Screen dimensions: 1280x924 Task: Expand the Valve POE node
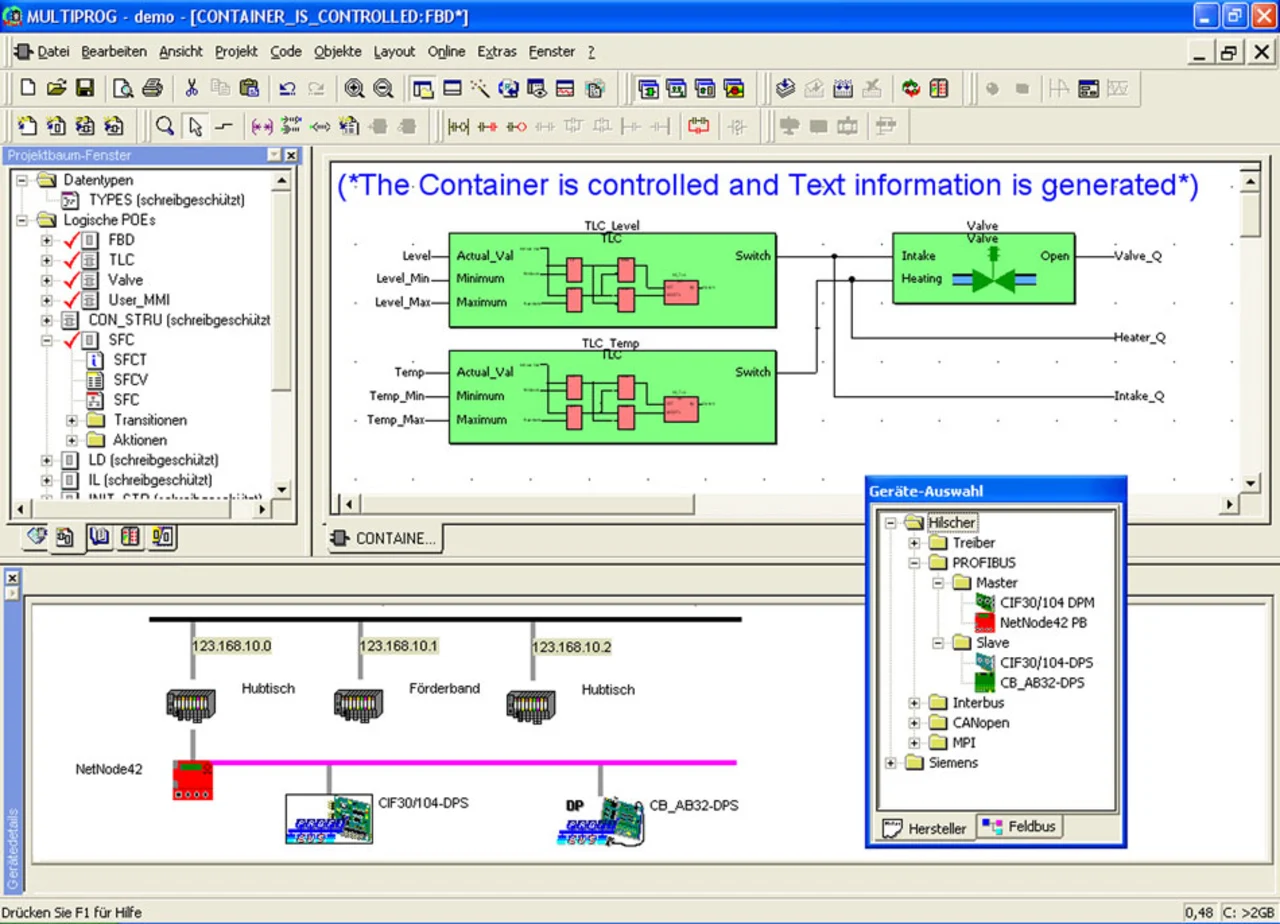tap(46, 280)
